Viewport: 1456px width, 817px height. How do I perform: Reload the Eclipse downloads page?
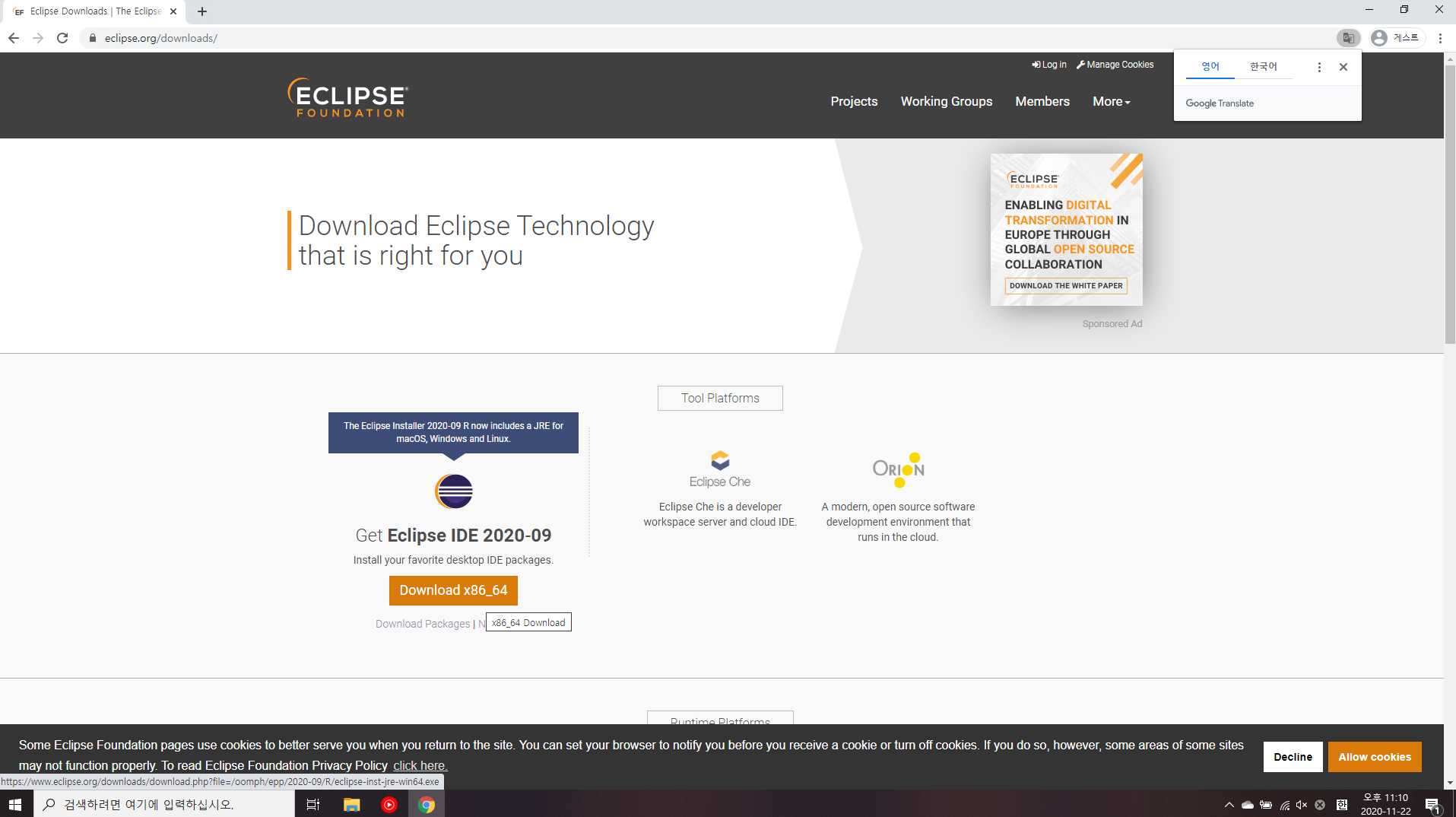(x=62, y=38)
